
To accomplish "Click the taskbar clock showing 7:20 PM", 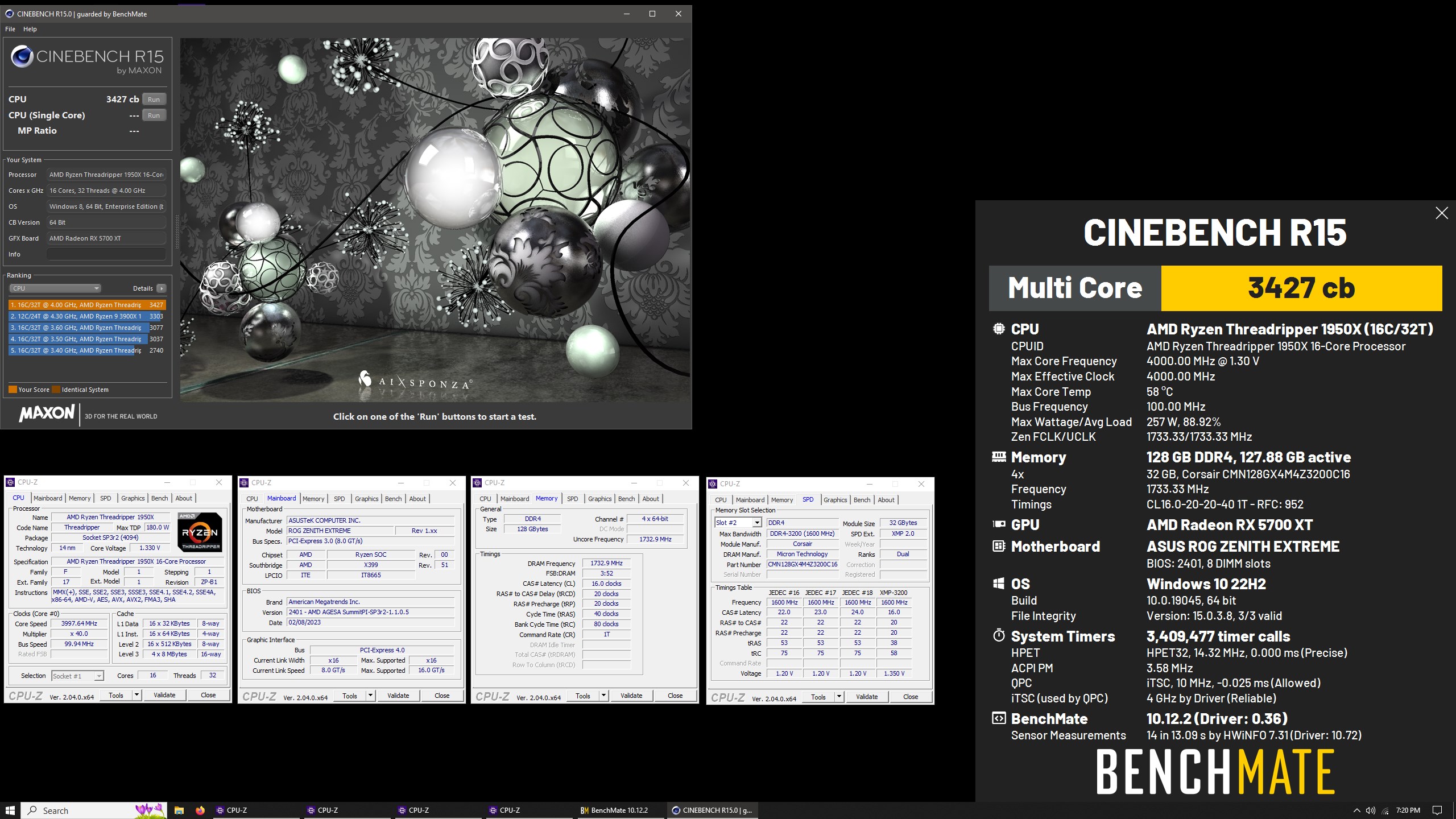I will 1408,810.
